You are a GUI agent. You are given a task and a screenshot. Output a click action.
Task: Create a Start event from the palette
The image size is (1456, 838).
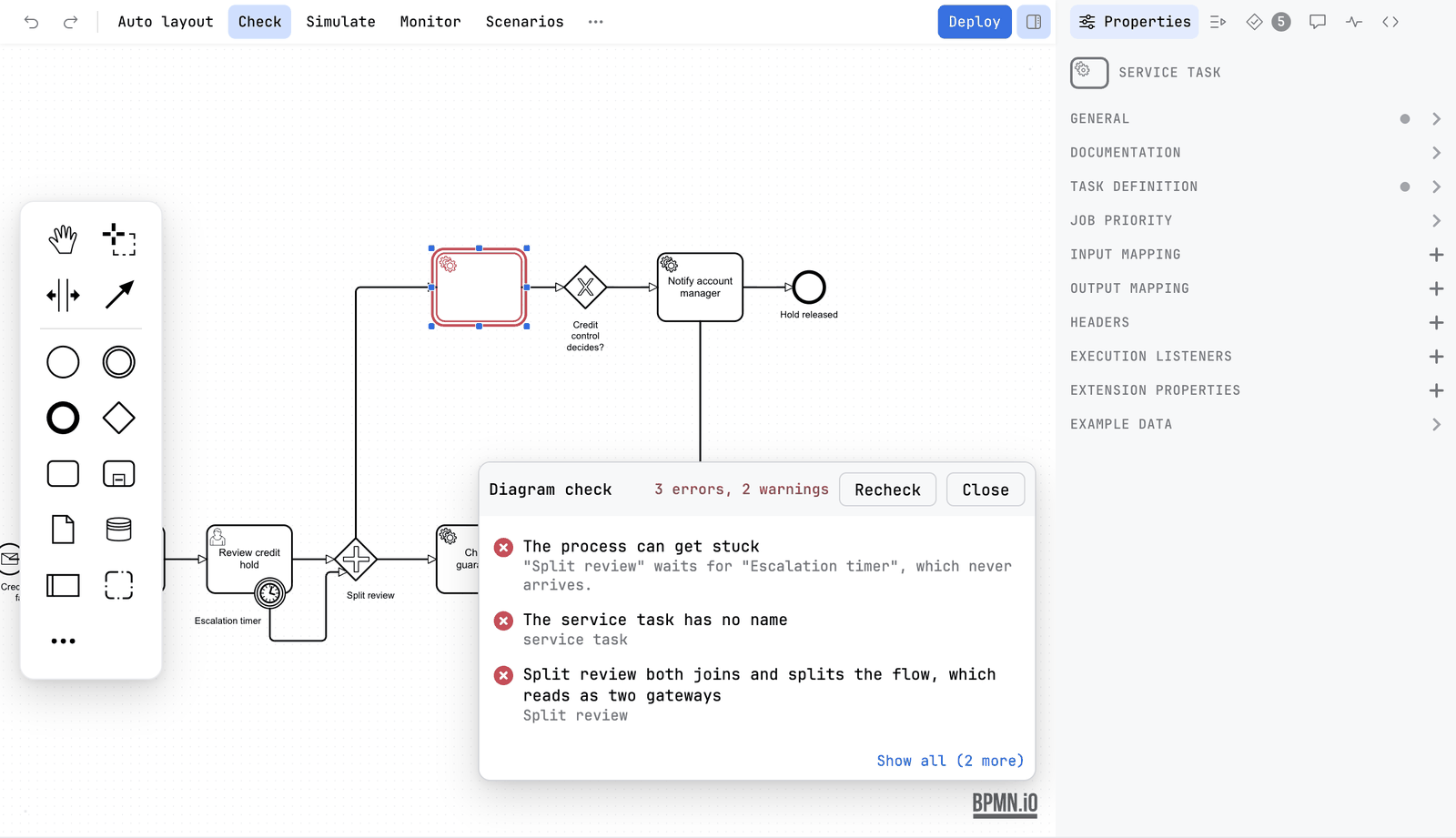coord(63,362)
